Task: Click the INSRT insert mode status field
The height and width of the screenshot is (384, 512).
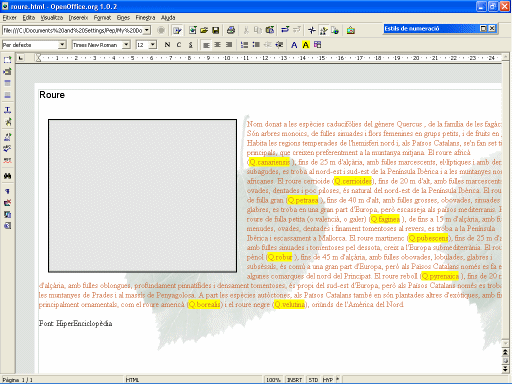Action: click(x=295, y=380)
